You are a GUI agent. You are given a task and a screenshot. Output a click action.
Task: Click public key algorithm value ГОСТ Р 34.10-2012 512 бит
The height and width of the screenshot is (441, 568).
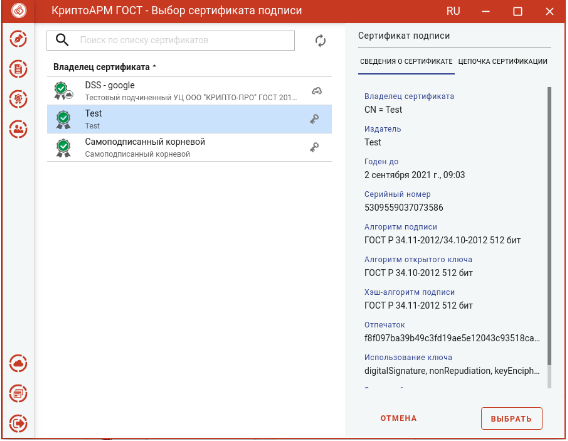[x=418, y=273]
